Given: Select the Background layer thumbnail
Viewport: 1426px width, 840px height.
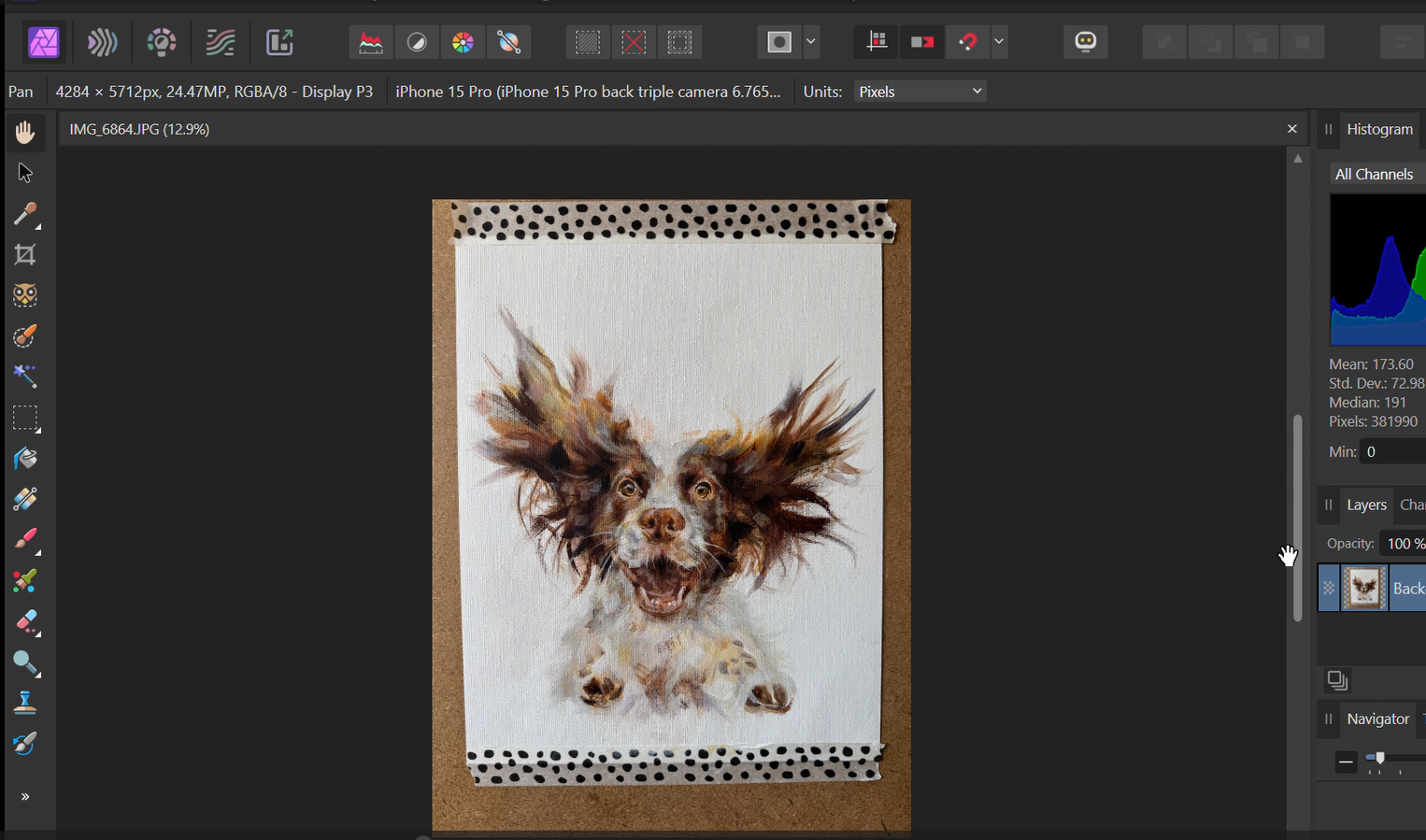Looking at the screenshot, I should [1364, 589].
